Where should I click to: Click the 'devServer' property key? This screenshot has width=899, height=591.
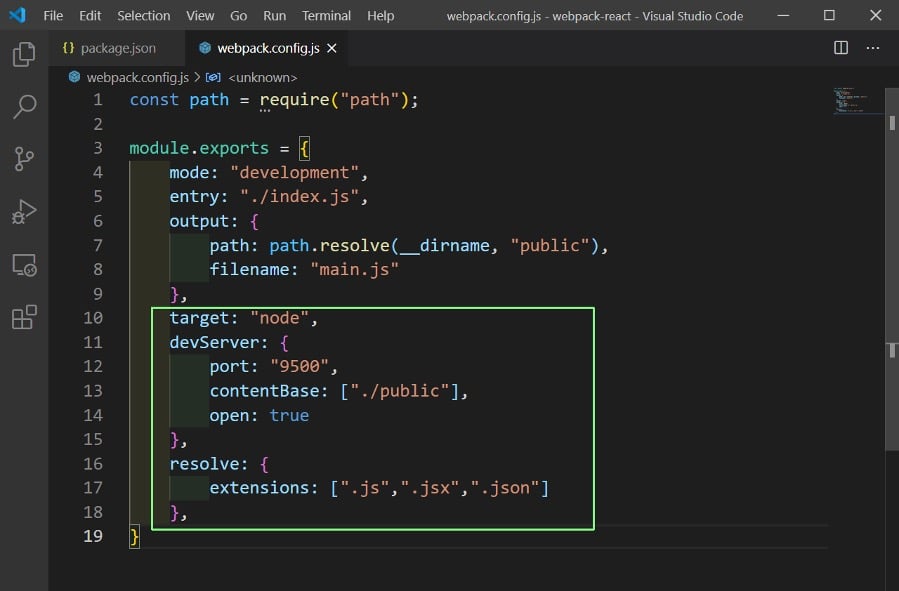coord(214,342)
